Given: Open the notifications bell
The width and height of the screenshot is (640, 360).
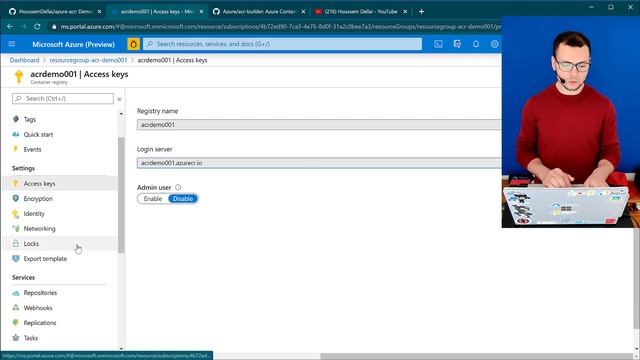Looking at the screenshot, I should click(476, 44).
